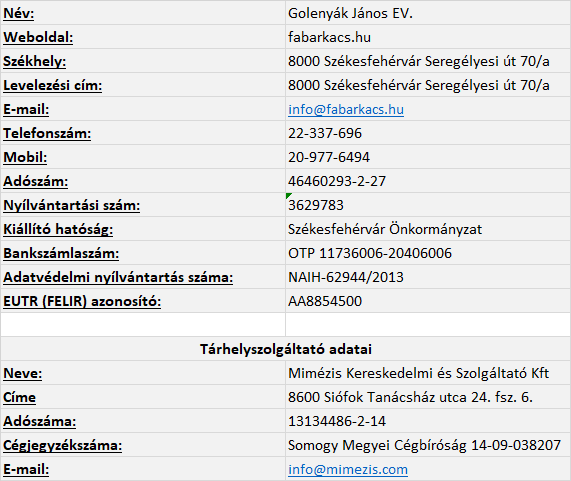Click the phone number 22-337-696 cell
Screen dimensions: 571x481
coord(428,133)
